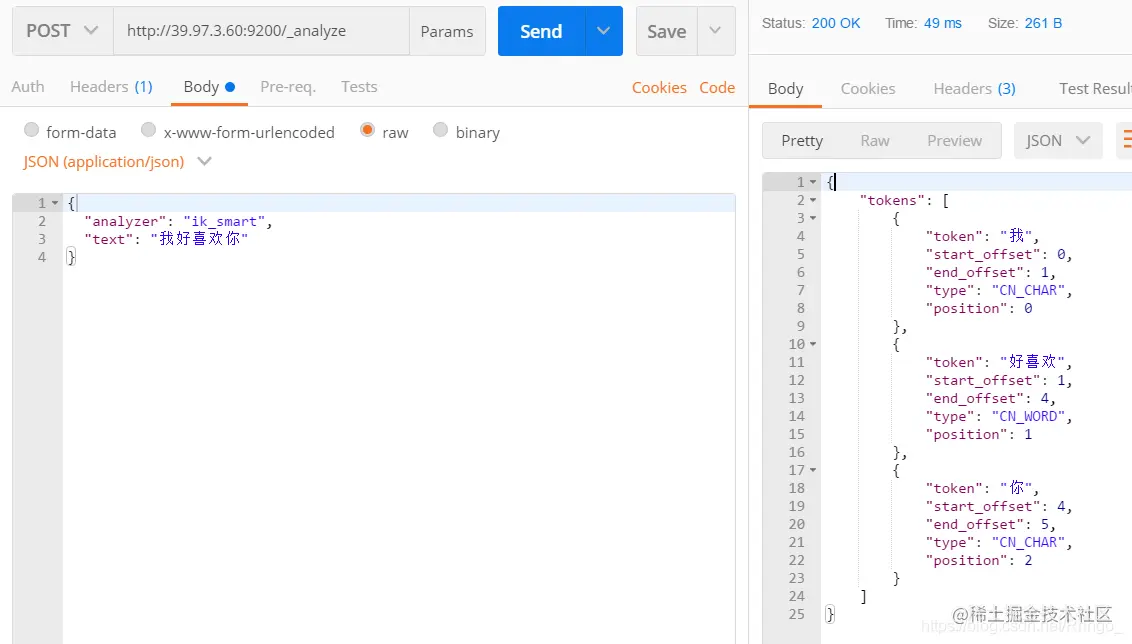Expand the Send button arrow options
Image resolution: width=1132 pixels, height=644 pixels.
pyautogui.click(x=604, y=31)
